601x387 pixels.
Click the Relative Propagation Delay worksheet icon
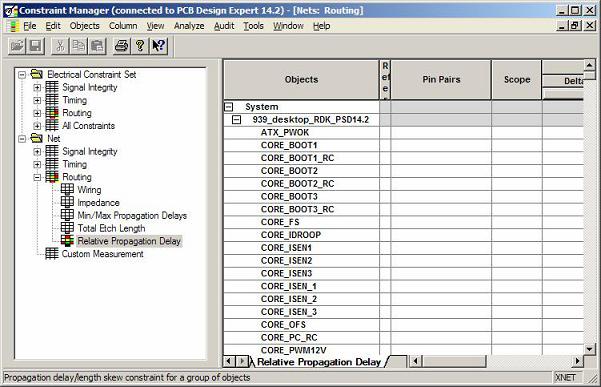pyautogui.click(x=67, y=241)
